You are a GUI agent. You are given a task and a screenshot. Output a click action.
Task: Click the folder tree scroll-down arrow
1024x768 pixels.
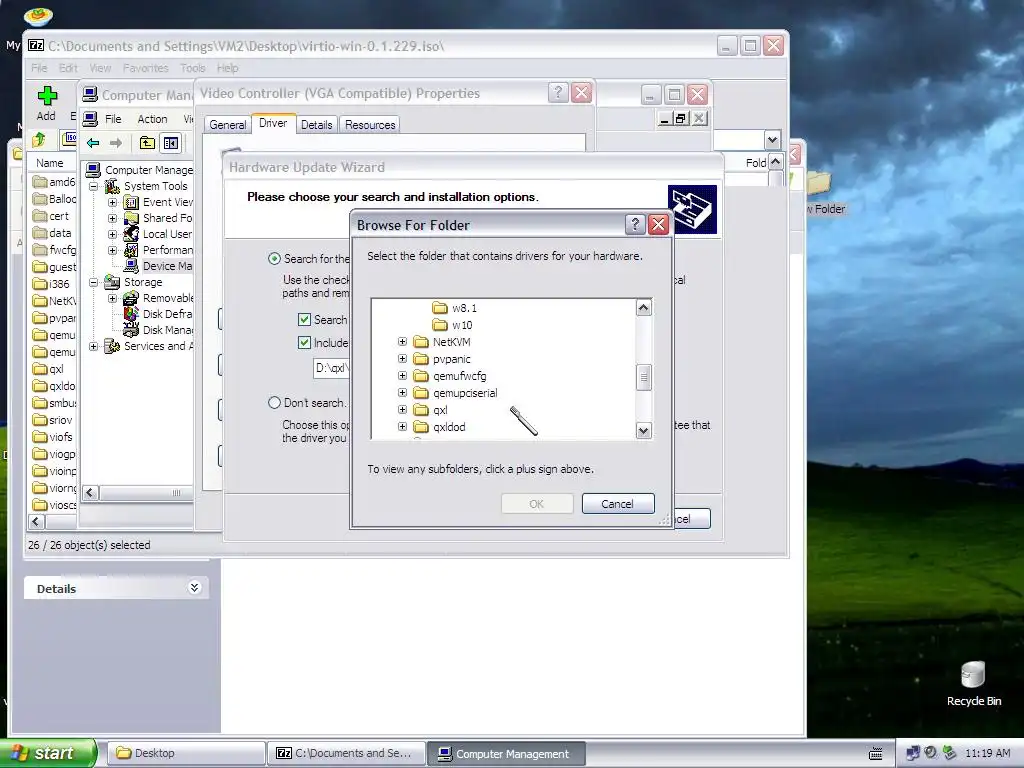pyautogui.click(x=644, y=430)
